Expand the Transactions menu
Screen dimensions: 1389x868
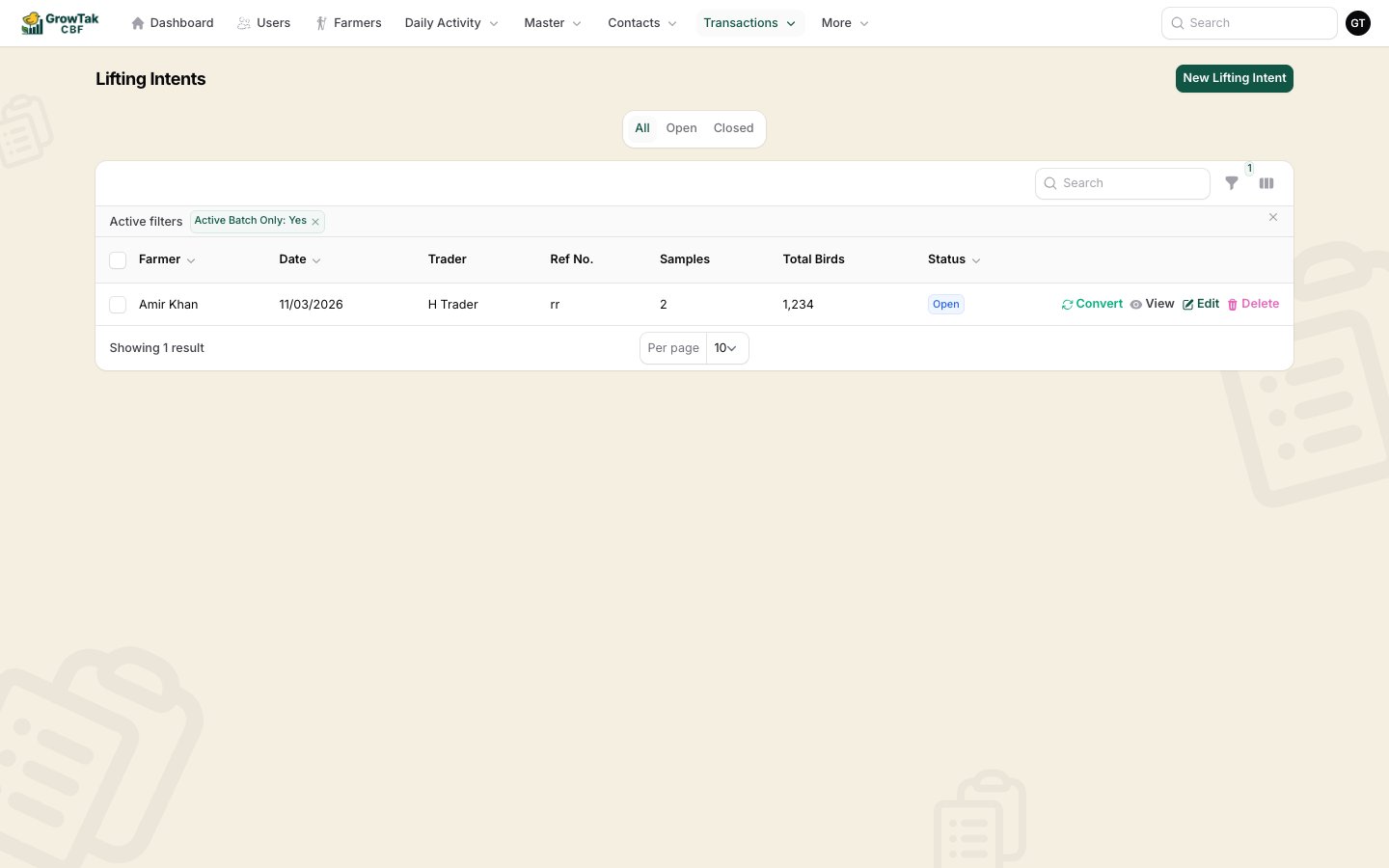749,23
